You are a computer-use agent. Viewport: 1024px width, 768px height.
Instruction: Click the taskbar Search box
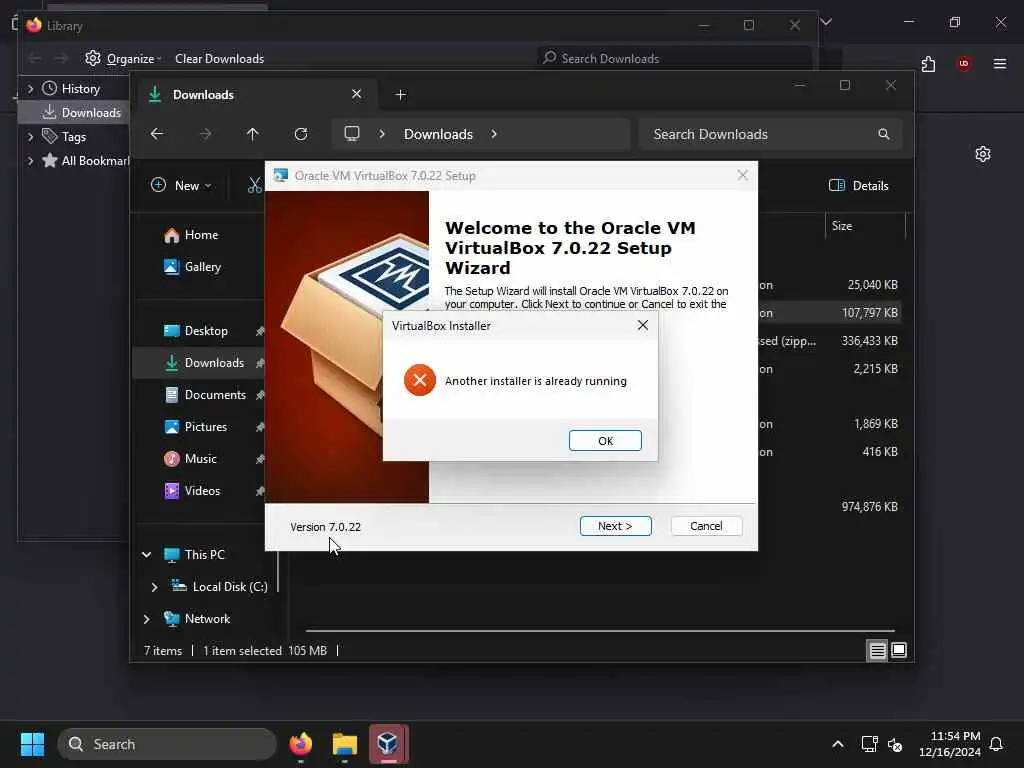[167, 744]
